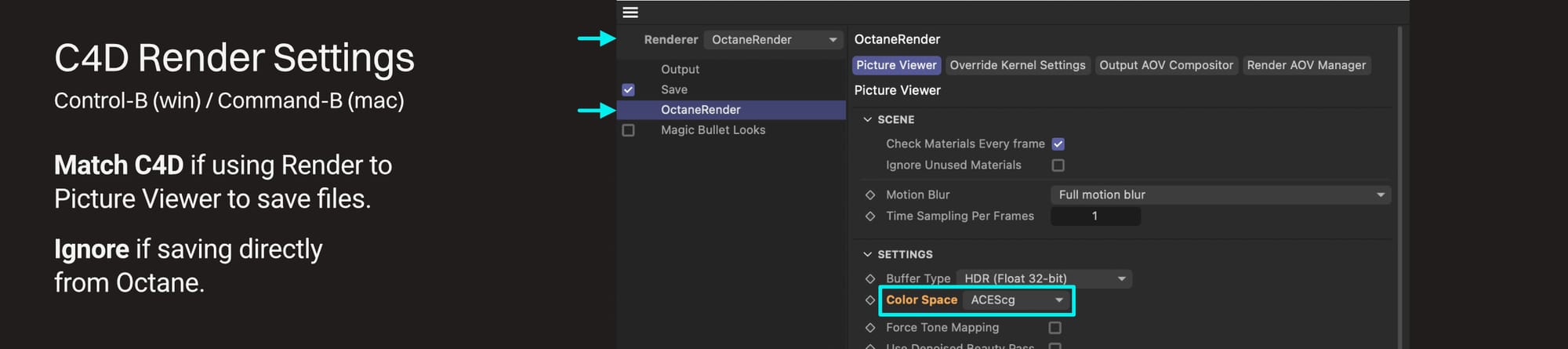Click the Buffer Type keyframe diamond
Image resolution: width=1568 pixels, height=349 pixels.
click(x=869, y=278)
